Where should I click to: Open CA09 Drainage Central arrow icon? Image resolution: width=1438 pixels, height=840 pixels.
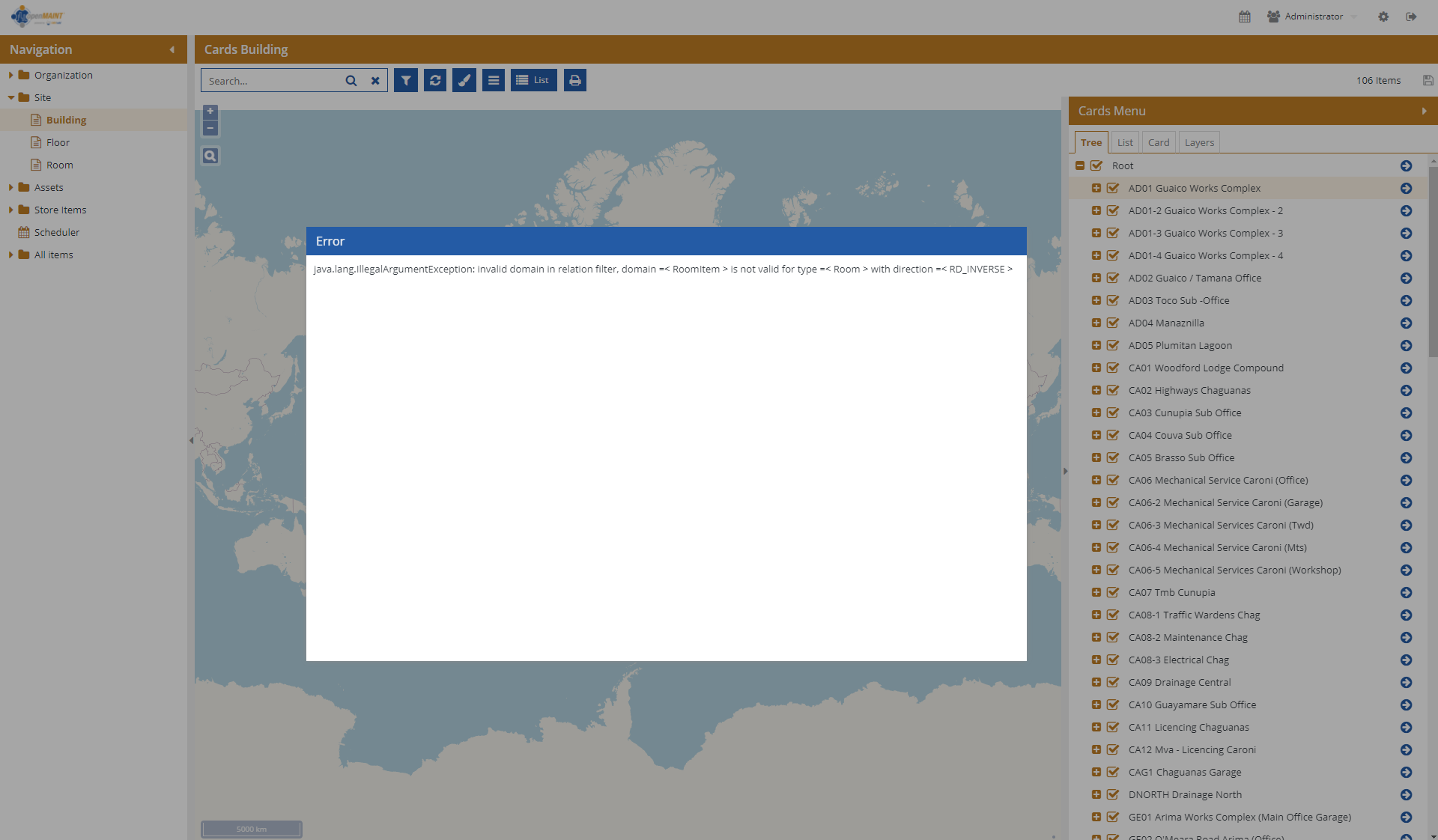tap(1406, 682)
